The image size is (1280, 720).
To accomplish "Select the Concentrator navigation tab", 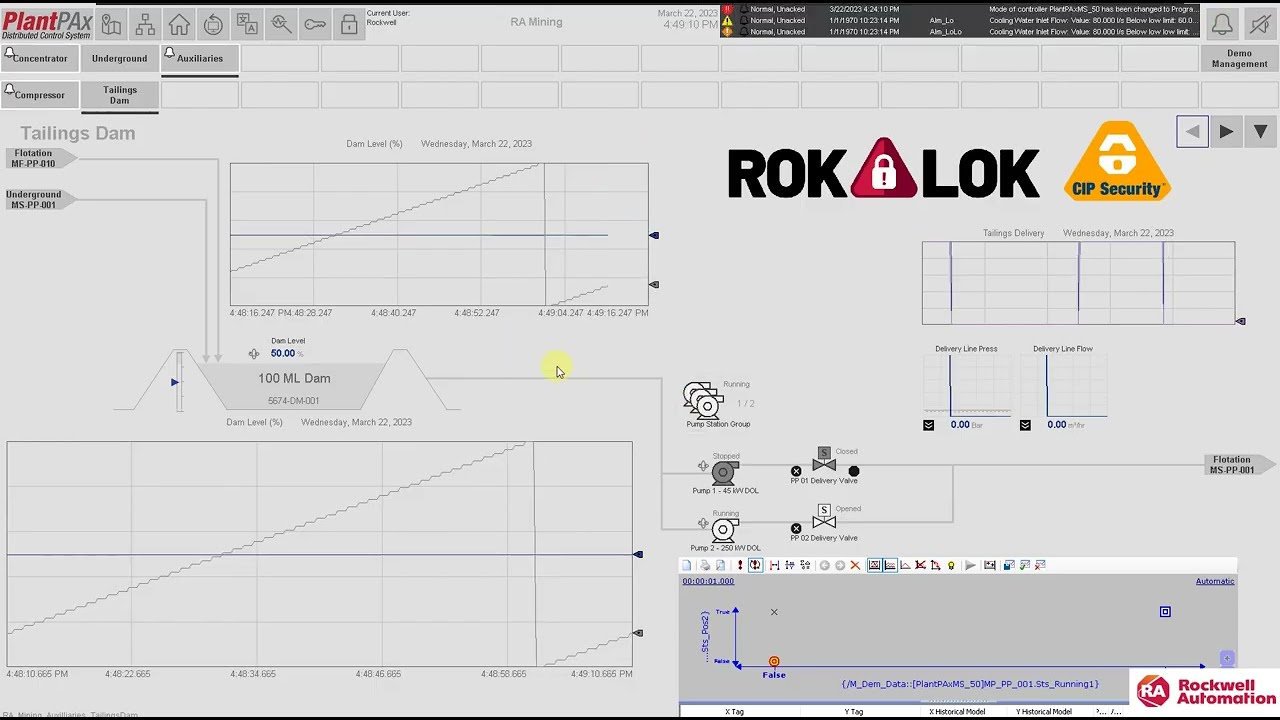I will 40,58.
